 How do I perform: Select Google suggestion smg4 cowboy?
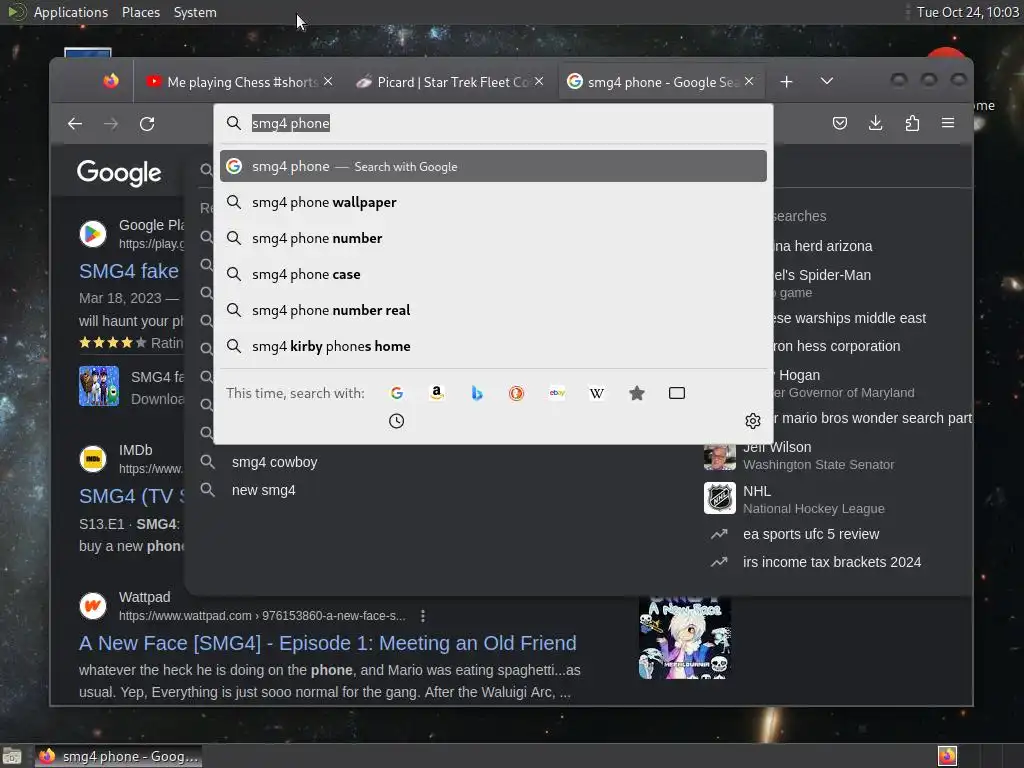coord(274,462)
